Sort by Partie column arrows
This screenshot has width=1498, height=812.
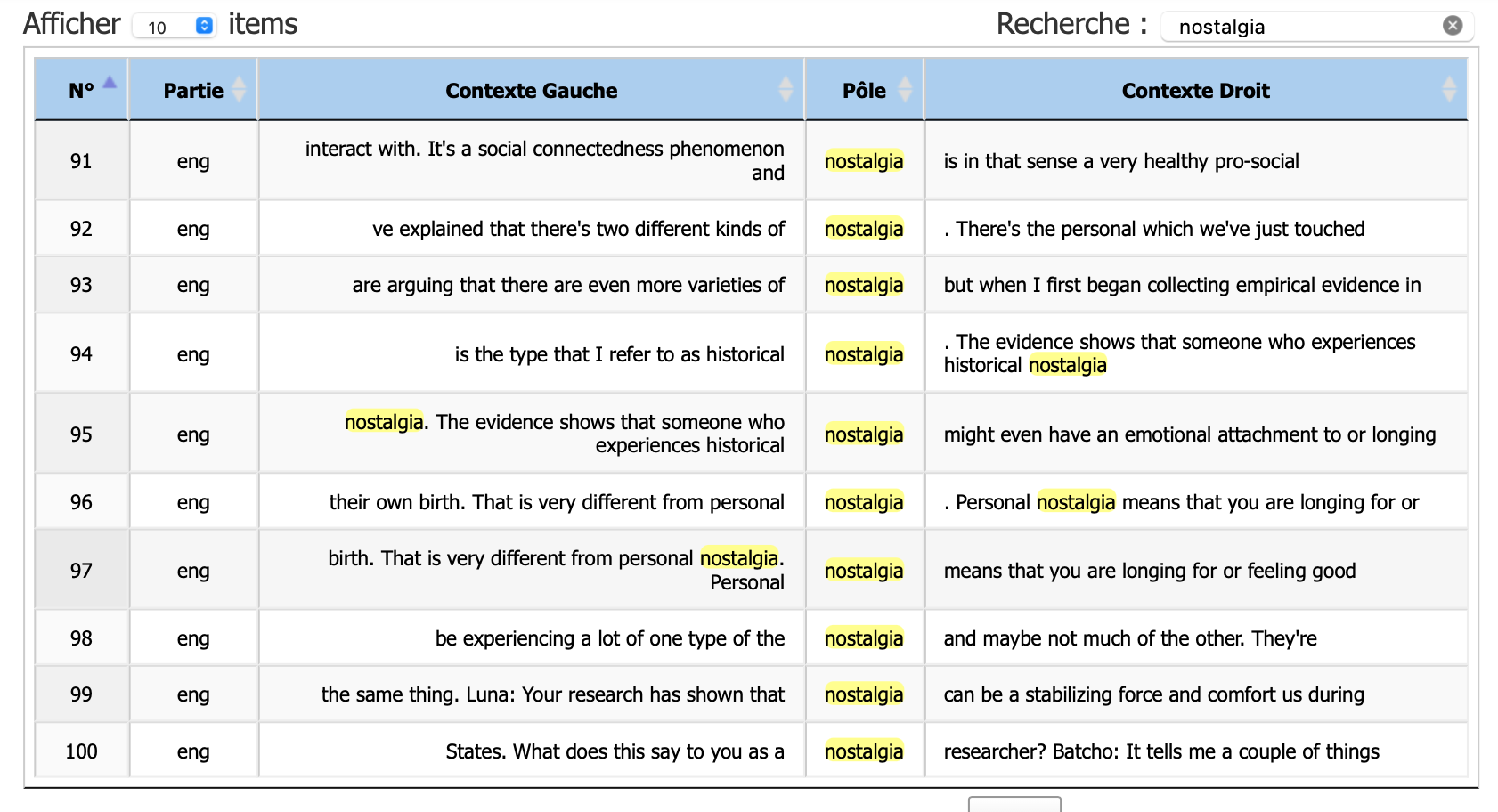coord(239,89)
